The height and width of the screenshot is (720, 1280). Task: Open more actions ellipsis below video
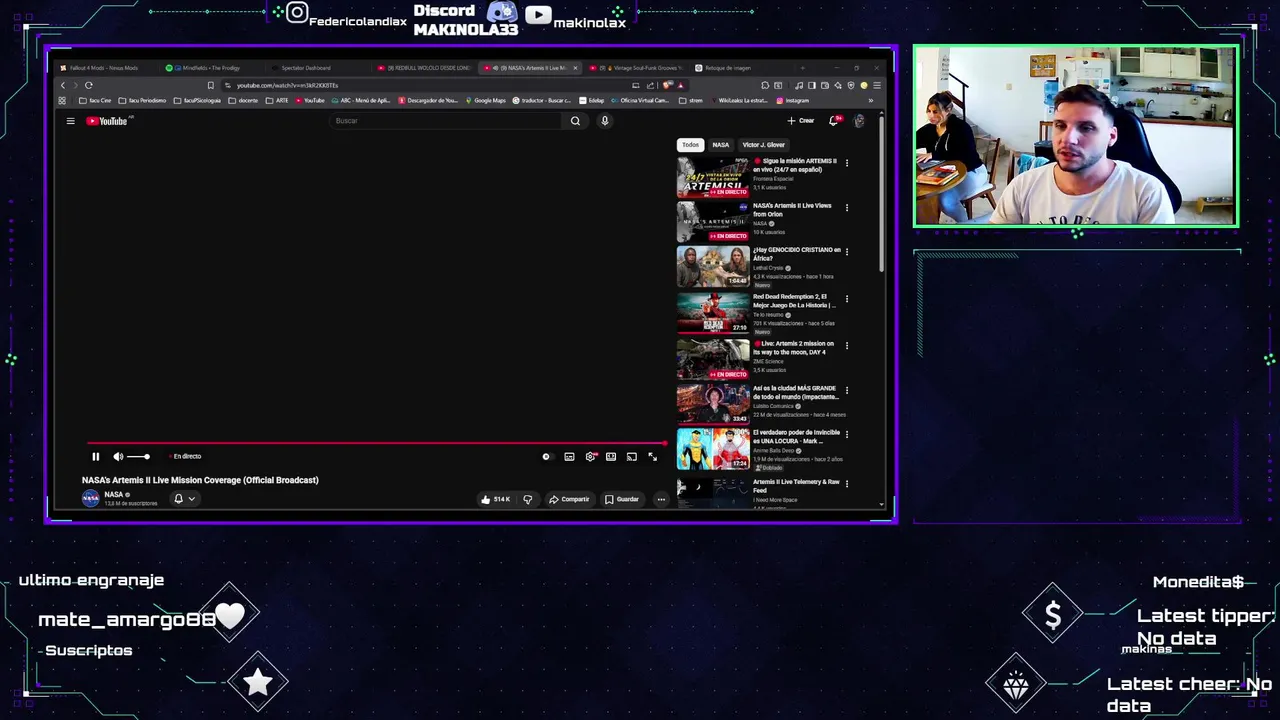pyautogui.click(x=661, y=499)
